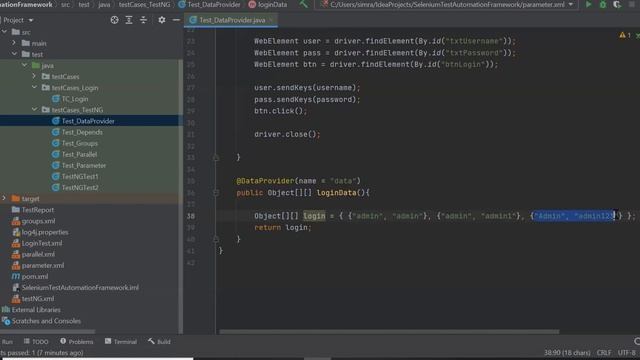This screenshot has height=360, width=640.
Task: Close the Test_DataProvider.java tab
Action: click(272, 20)
